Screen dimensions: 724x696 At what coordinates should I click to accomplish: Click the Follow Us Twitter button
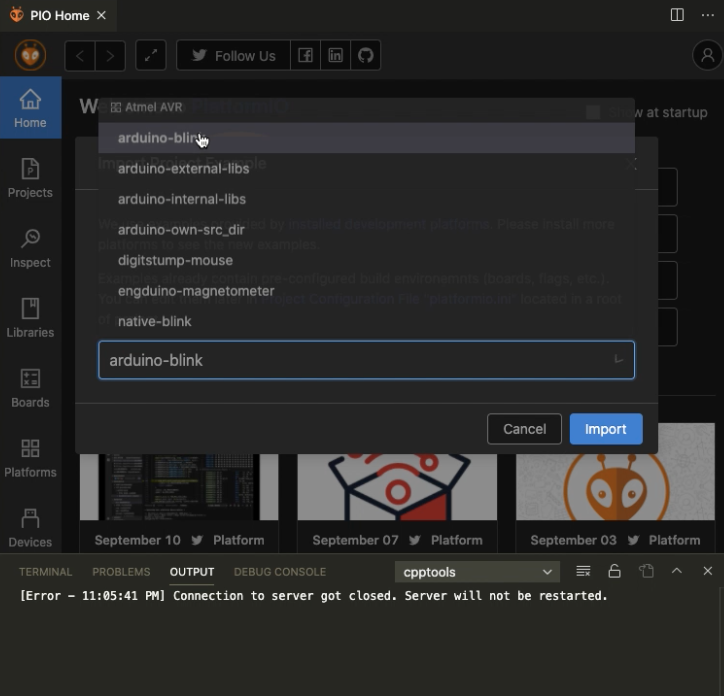pos(234,55)
